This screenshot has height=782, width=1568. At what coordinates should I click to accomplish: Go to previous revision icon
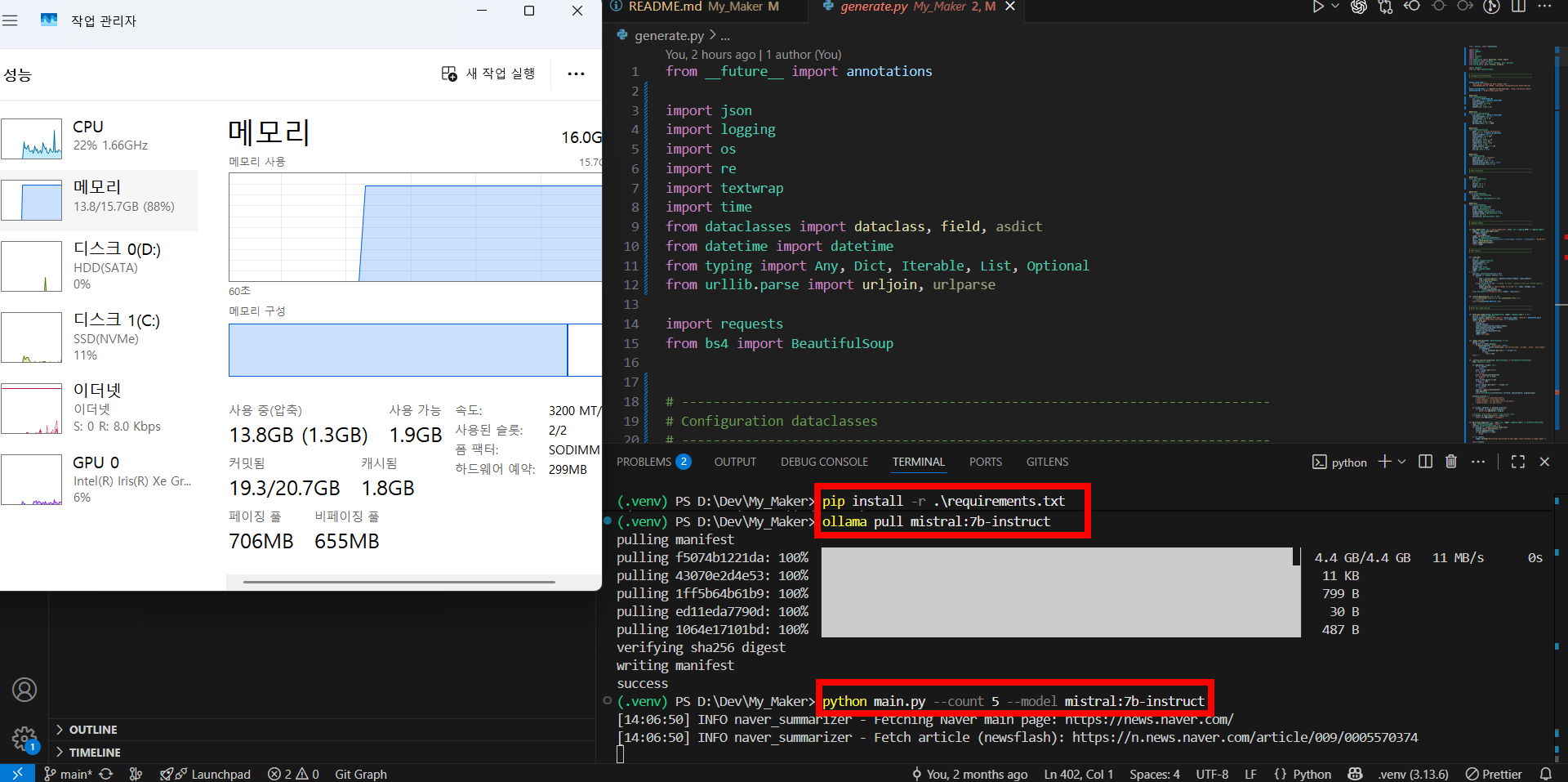coord(1412,7)
